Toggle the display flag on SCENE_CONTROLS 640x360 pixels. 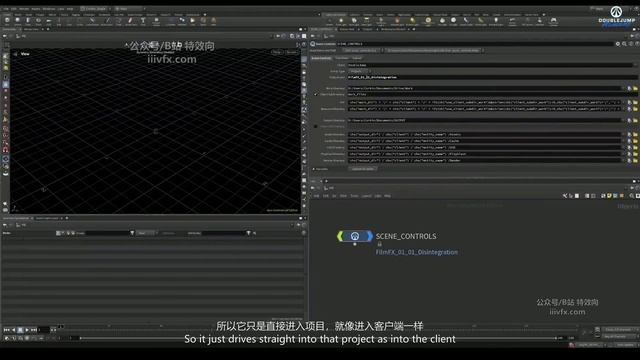370,236
